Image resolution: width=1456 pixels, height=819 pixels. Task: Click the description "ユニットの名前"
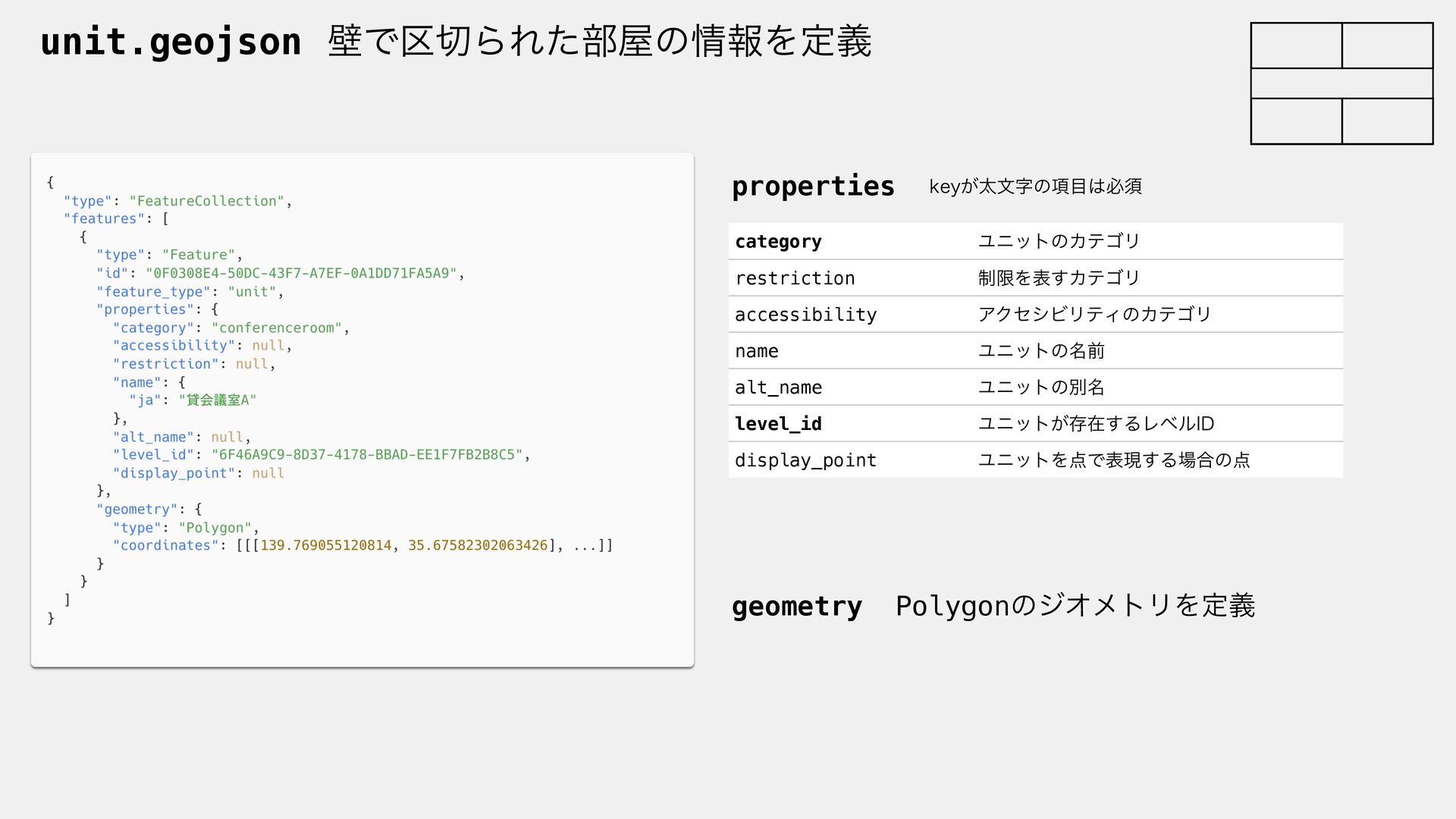(1040, 350)
